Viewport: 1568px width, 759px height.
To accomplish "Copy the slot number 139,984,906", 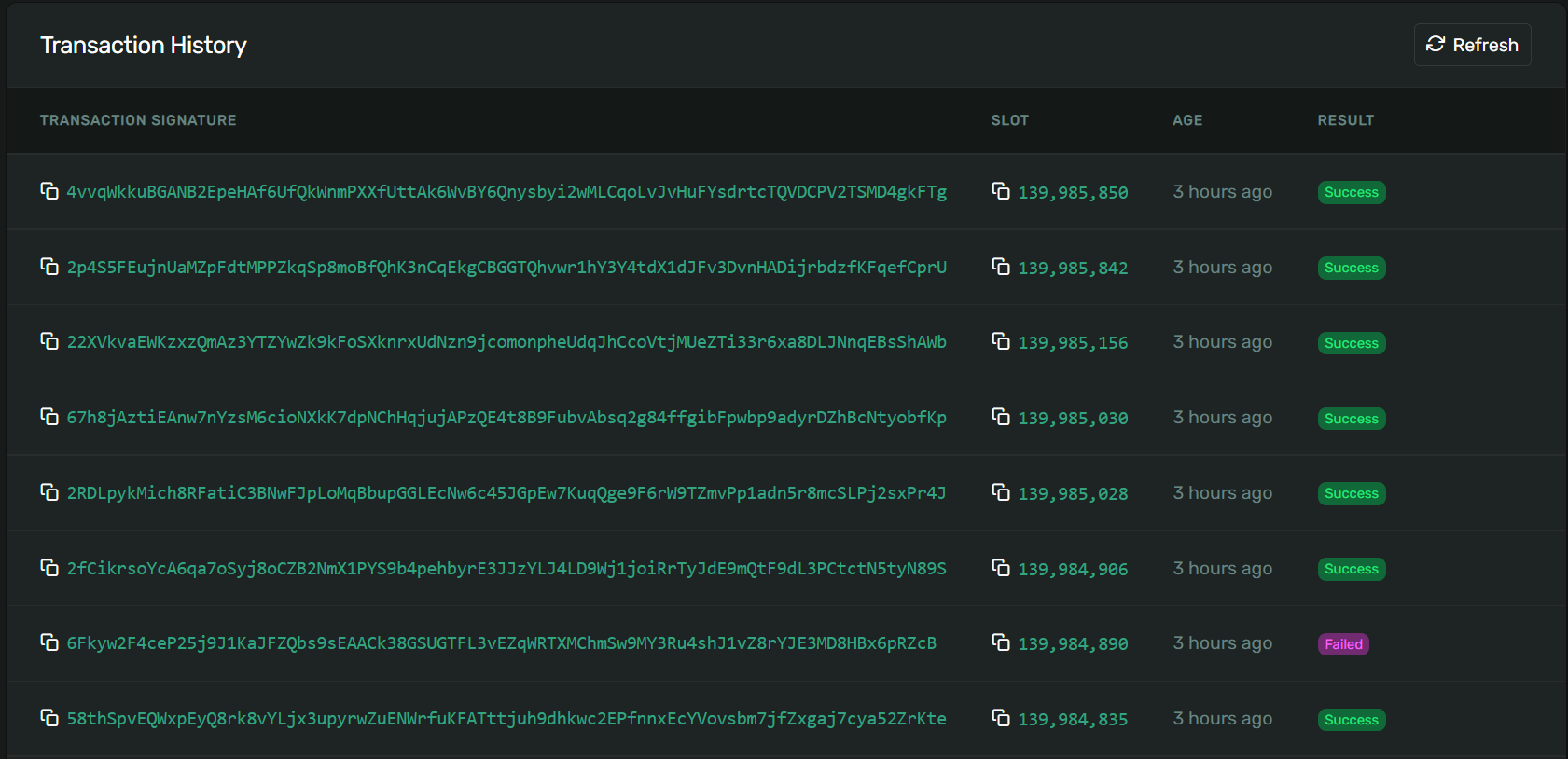I will 1001,568.
